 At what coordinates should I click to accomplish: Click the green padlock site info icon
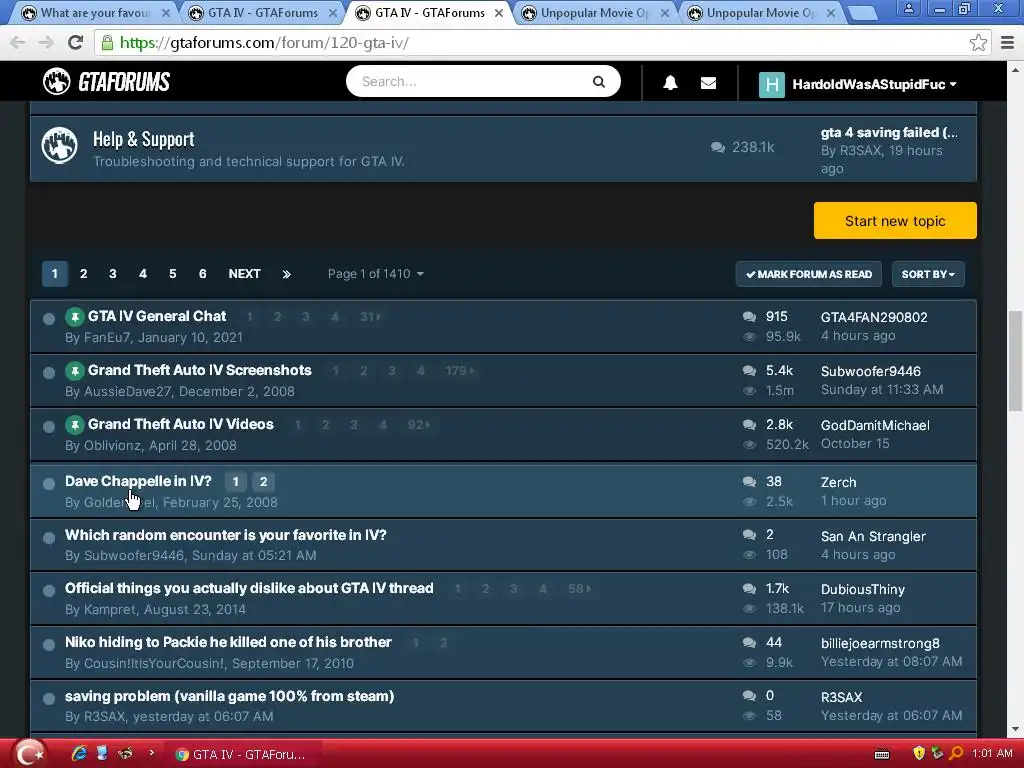tap(107, 43)
